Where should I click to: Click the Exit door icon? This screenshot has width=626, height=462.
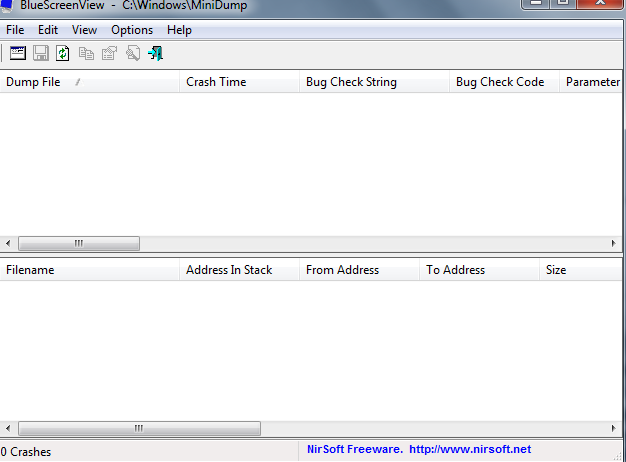156,53
